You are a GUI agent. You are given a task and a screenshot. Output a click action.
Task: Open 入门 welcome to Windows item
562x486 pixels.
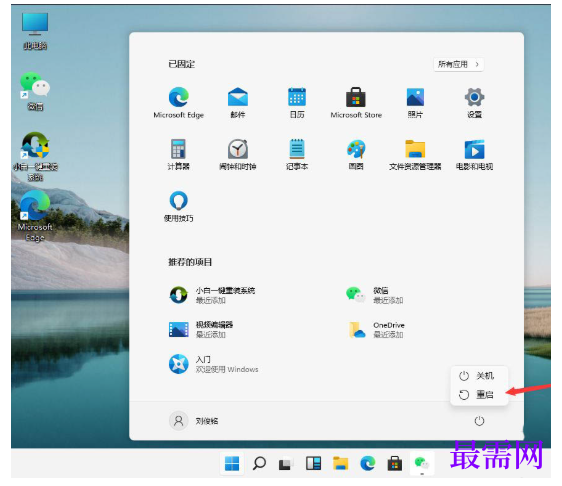(x=214, y=364)
